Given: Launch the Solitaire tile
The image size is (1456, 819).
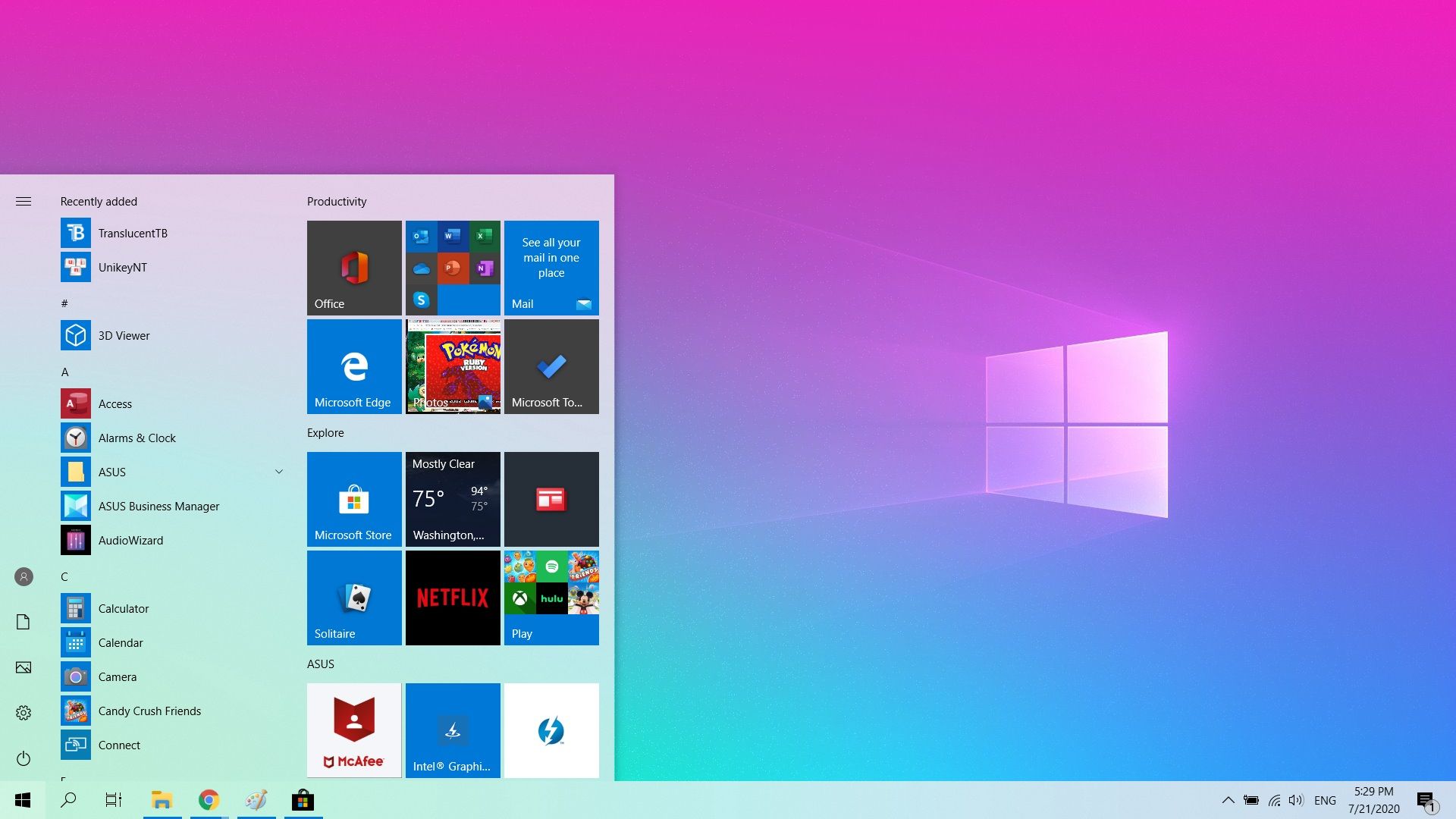Looking at the screenshot, I should click(x=354, y=598).
